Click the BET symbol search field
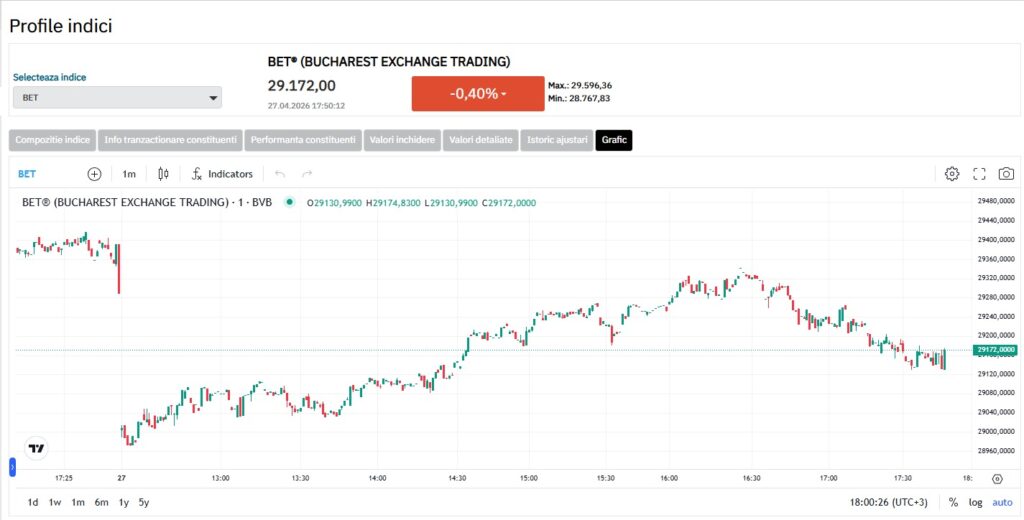 pos(27,174)
